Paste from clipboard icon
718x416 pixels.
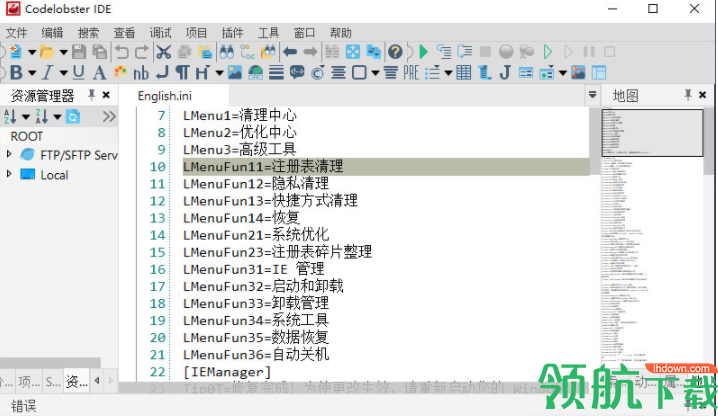[x=205, y=52]
